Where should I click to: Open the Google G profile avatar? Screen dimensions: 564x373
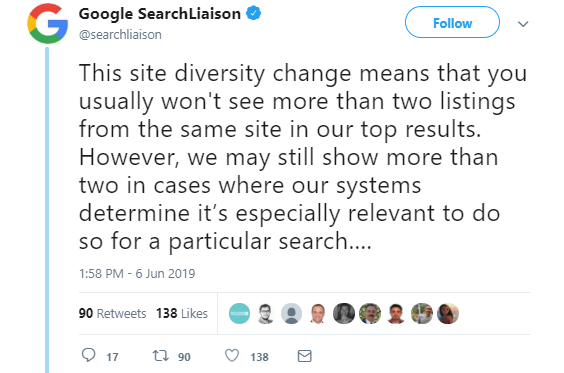tap(47, 24)
